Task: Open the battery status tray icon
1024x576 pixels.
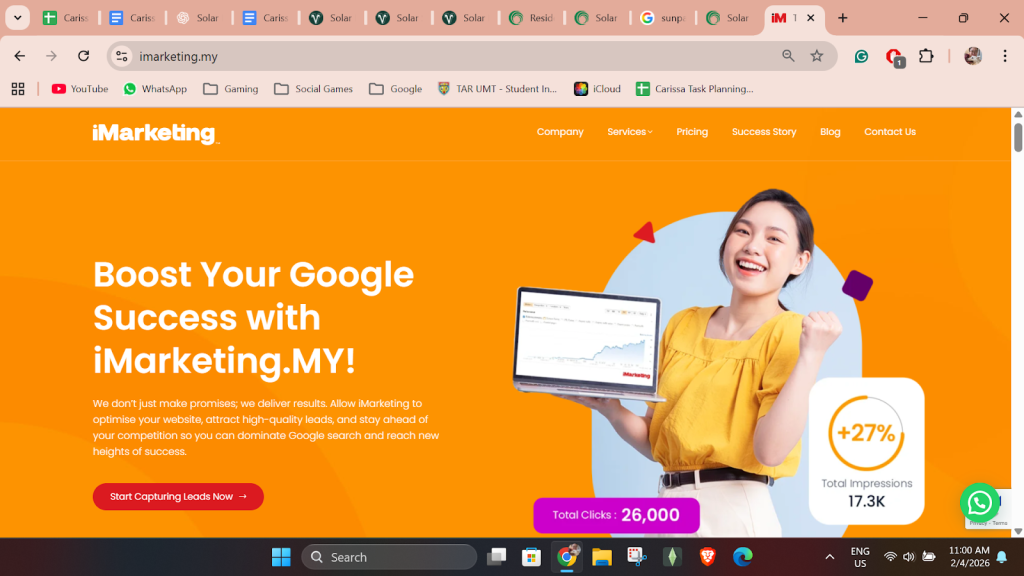Action: (x=928, y=557)
